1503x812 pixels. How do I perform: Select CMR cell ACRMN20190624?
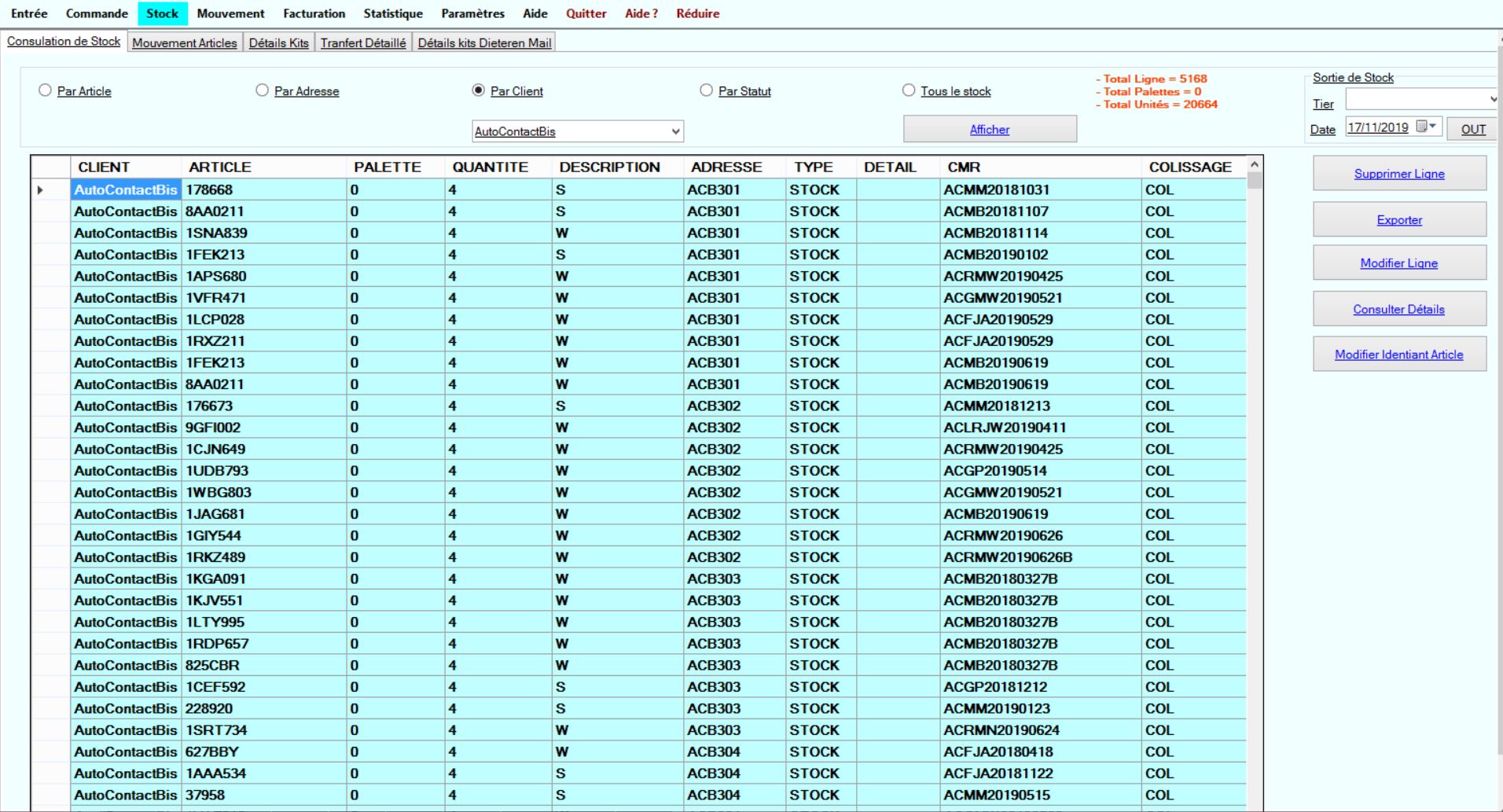click(x=1041, y=730)
